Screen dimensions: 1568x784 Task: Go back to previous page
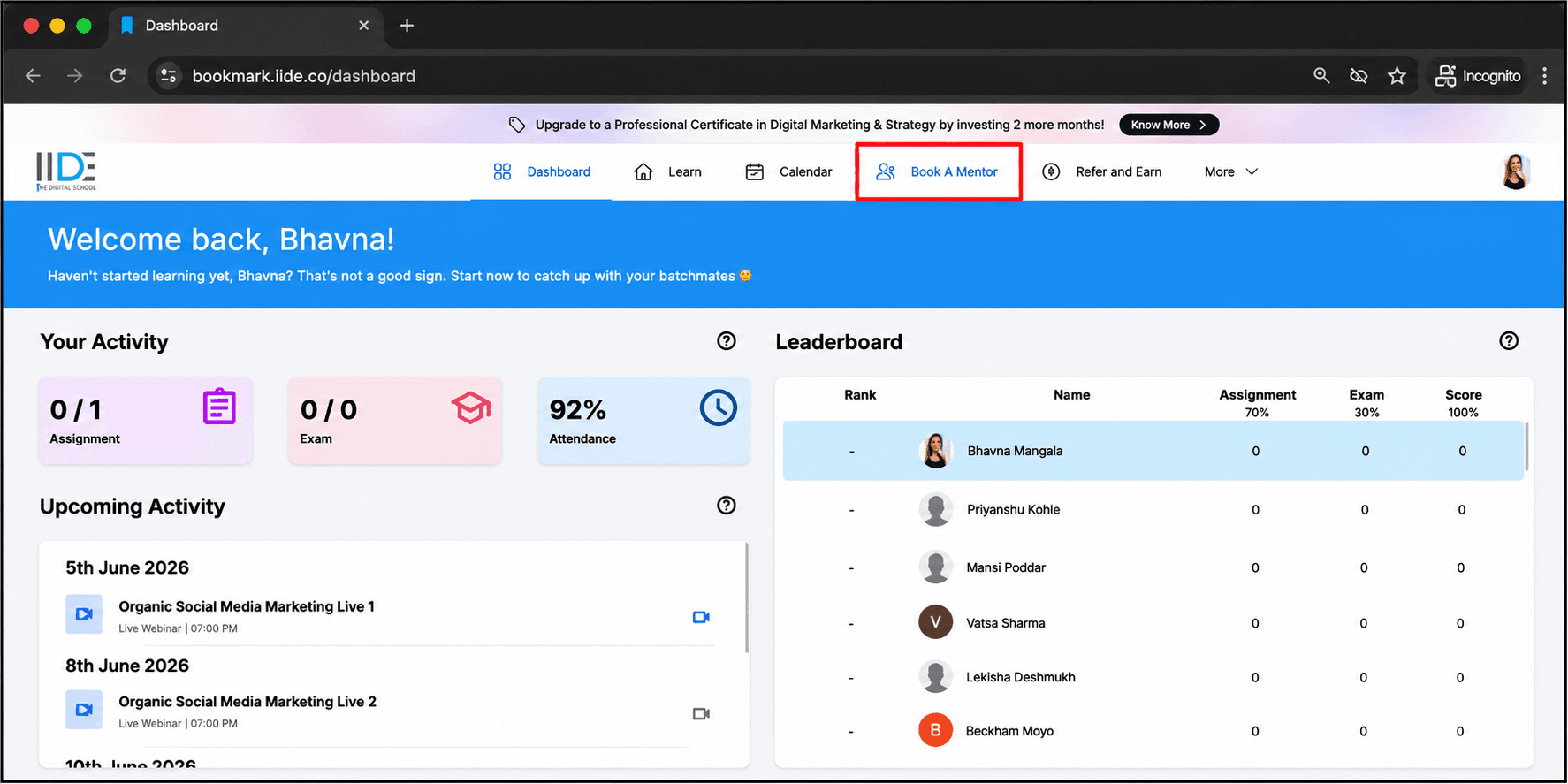pos(33,76)
